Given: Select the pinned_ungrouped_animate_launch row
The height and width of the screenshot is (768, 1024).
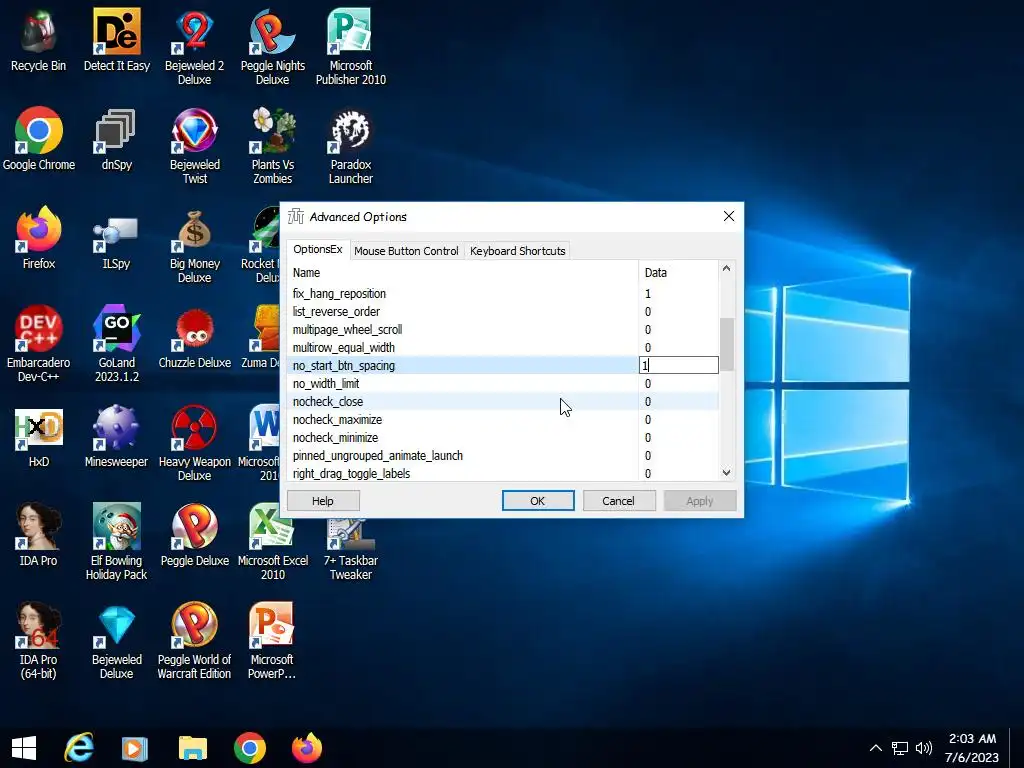Looking at the screenshot, I should (x=503, y=455).
